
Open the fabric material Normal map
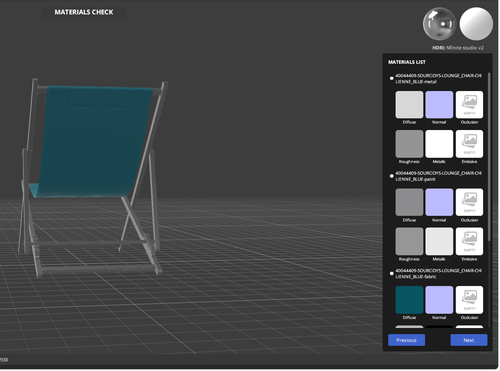(439, 300)
